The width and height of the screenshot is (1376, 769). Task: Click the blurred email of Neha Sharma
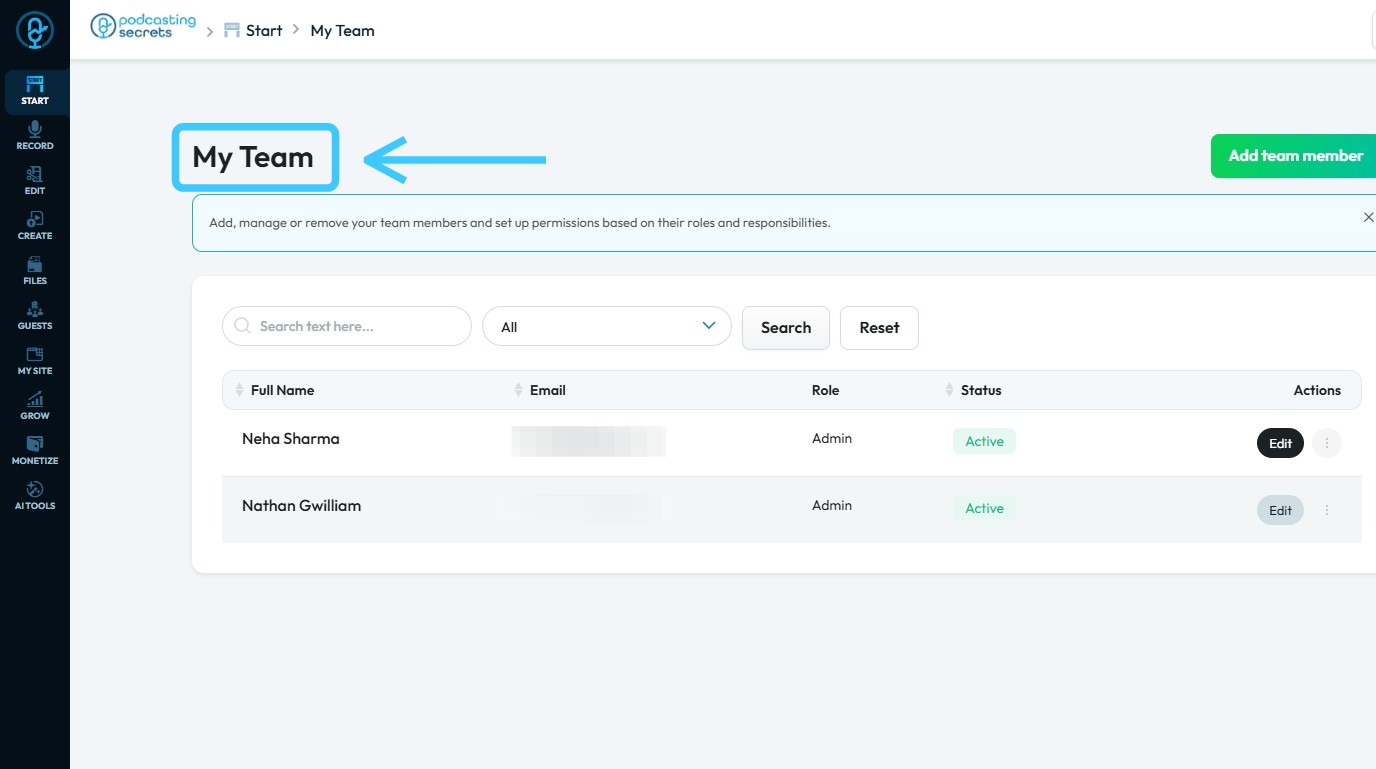point(588,441)
